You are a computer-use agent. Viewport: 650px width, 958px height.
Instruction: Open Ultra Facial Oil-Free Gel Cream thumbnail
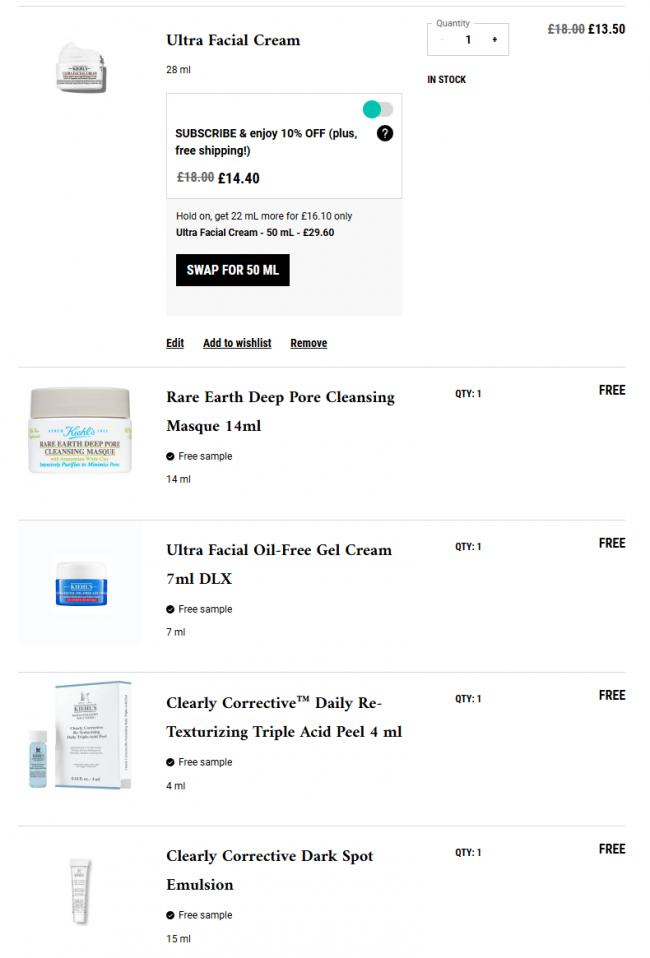pos(81,583)
